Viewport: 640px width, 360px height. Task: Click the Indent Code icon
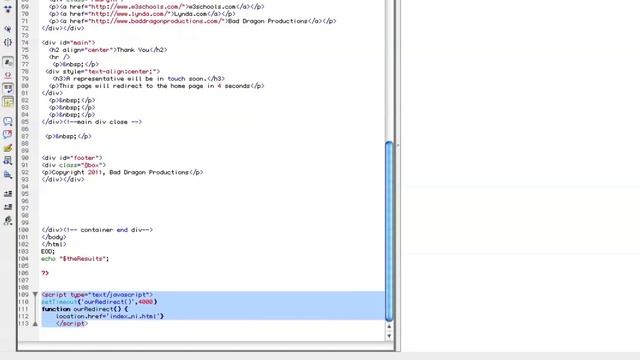(8, 193)
